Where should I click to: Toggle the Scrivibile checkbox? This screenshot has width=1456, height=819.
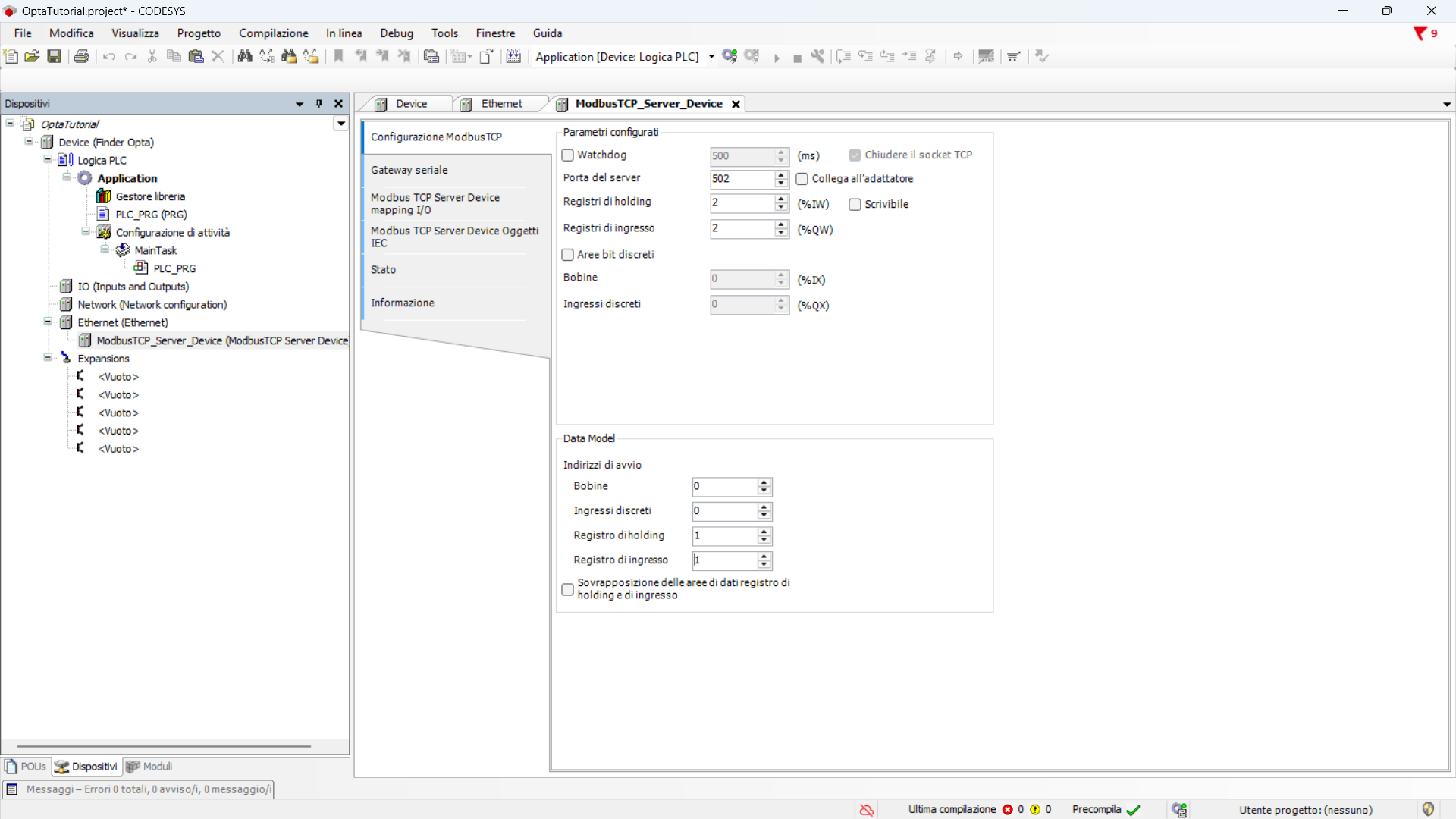[855, 205]
